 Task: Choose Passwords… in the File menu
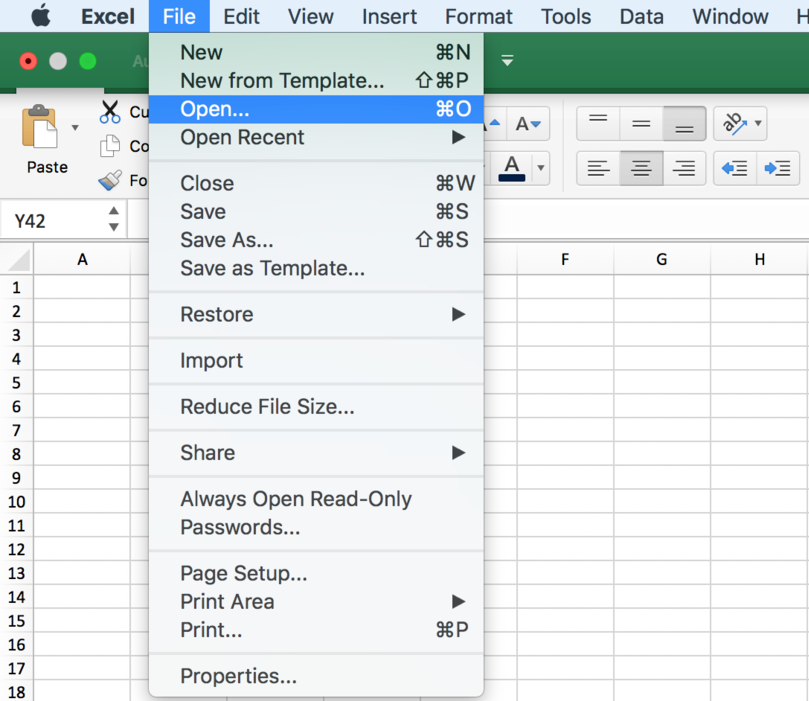tap(316, 527)
